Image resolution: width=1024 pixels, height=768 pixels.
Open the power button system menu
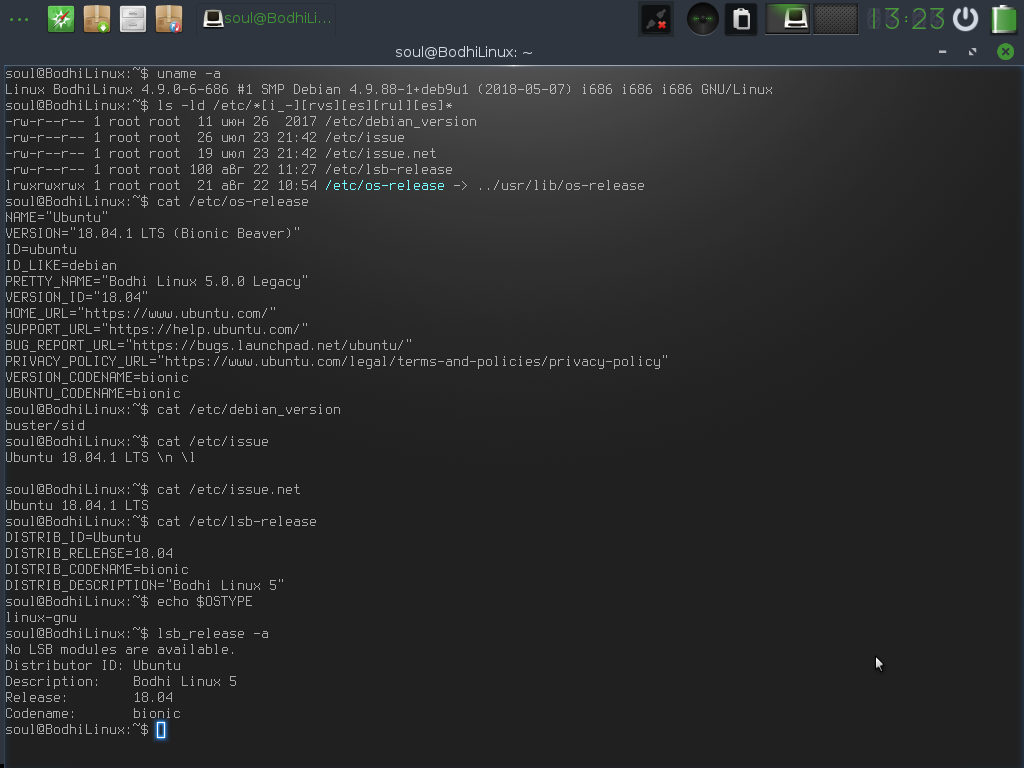(965, 19)
